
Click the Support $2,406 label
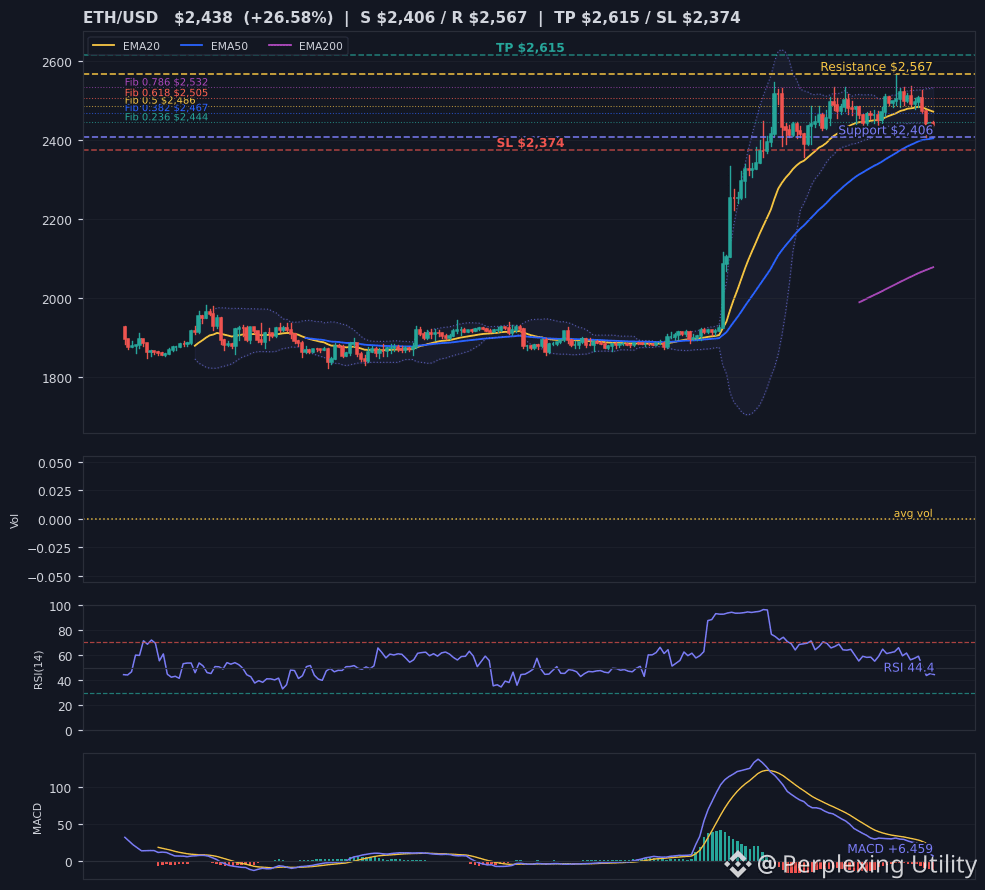(x=886, y=130)
